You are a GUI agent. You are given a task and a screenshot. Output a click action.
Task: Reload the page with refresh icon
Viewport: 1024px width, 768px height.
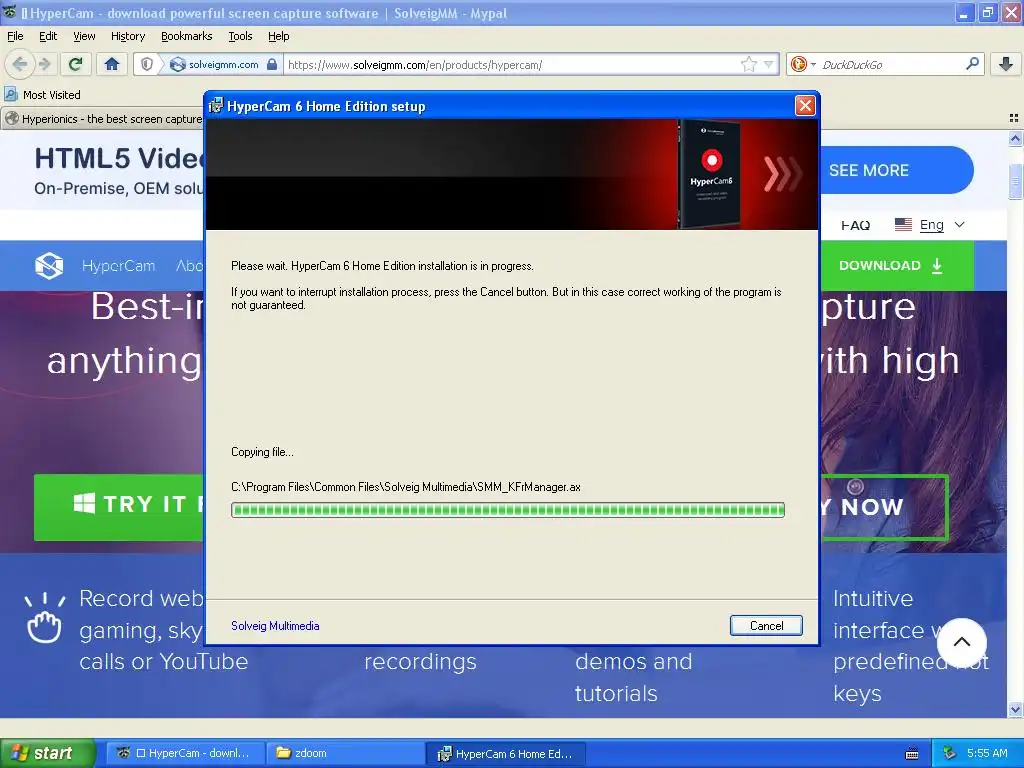tap(75, 64)
